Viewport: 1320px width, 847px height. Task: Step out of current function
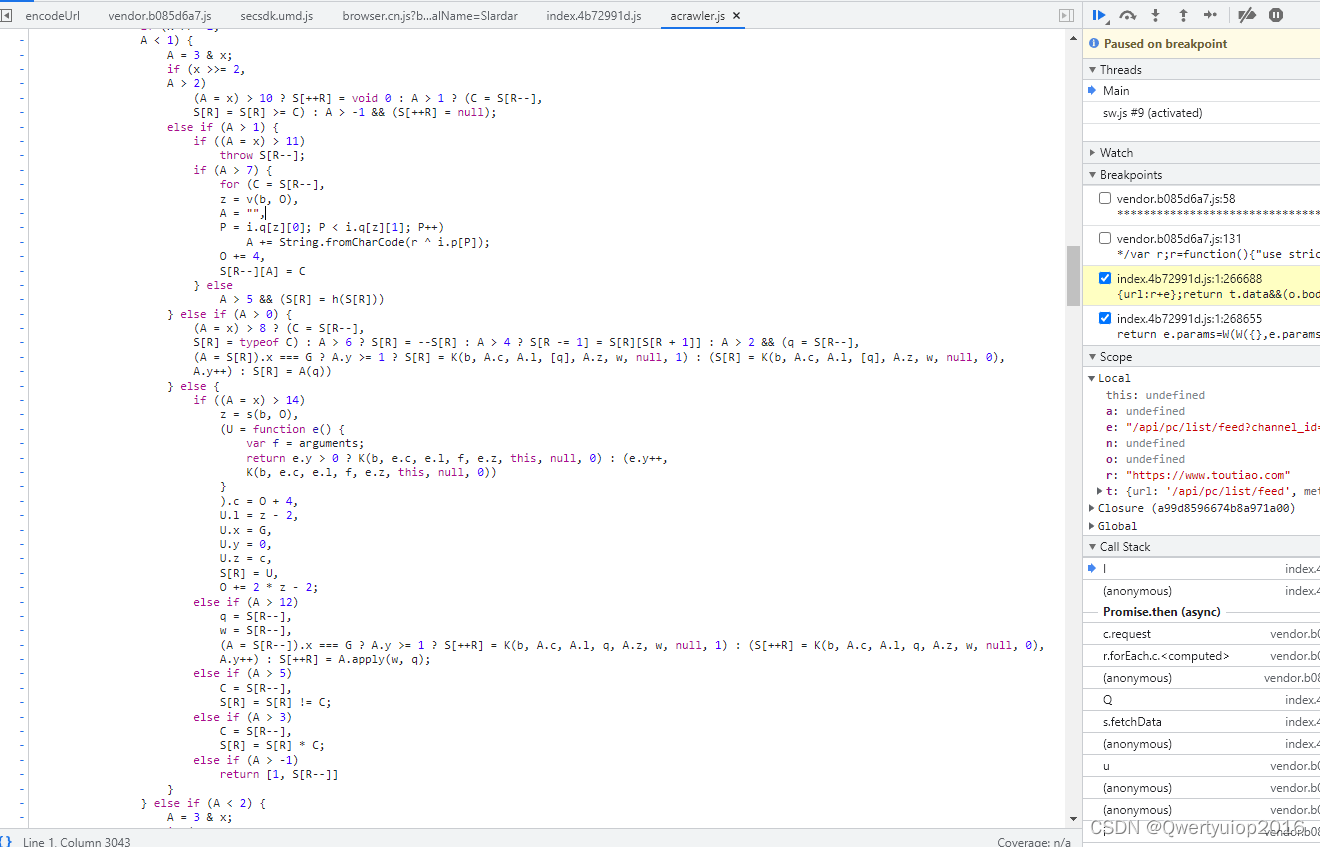[x=1183, y=15]
